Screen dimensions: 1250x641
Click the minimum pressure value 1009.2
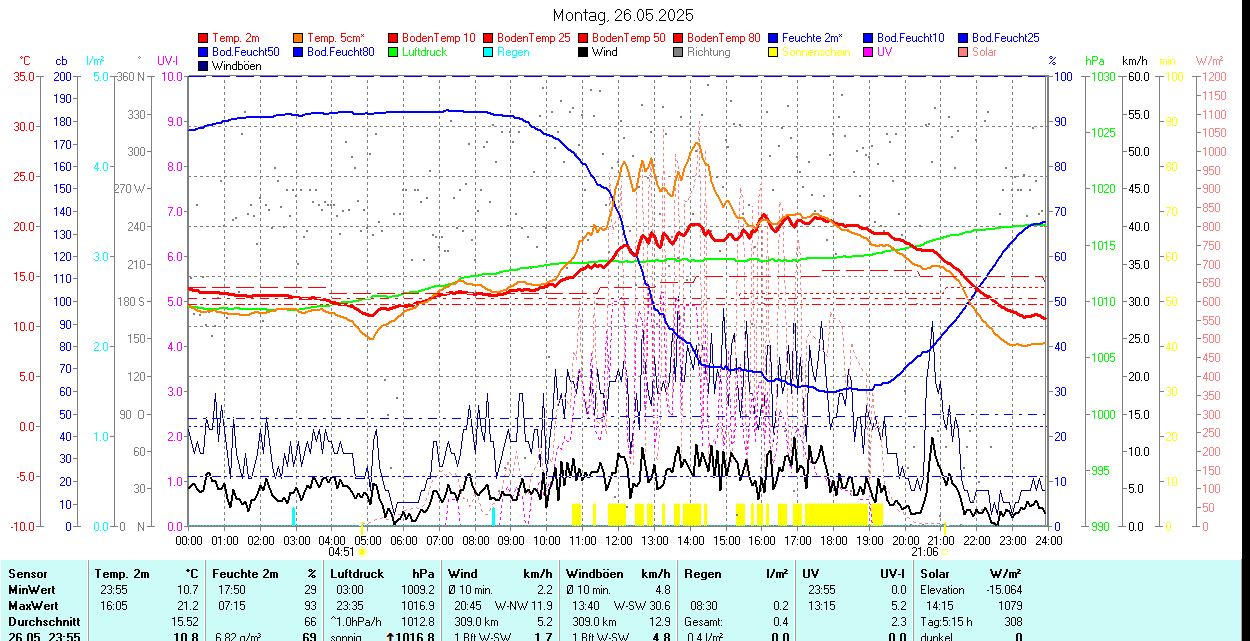pos(417,590)
